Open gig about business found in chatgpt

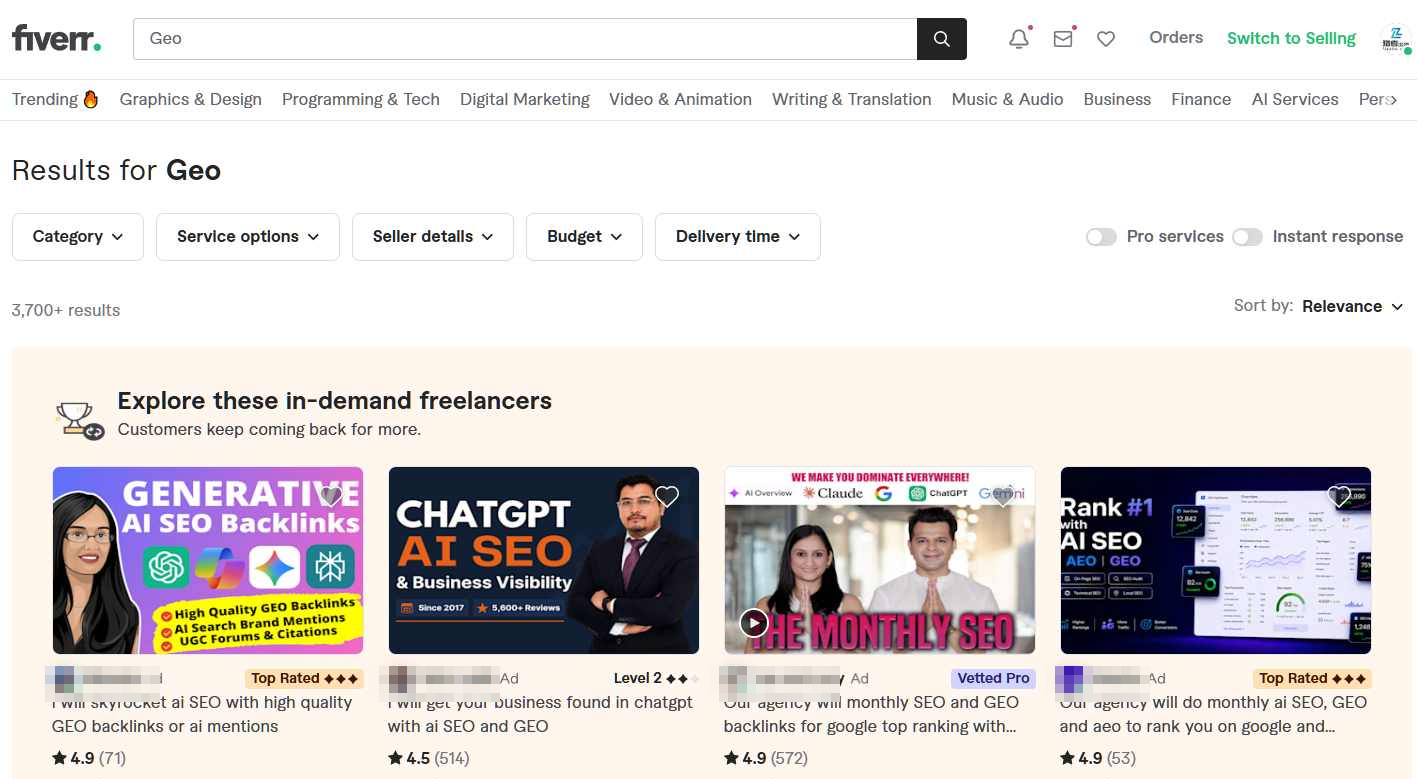(x=540, y=714)
